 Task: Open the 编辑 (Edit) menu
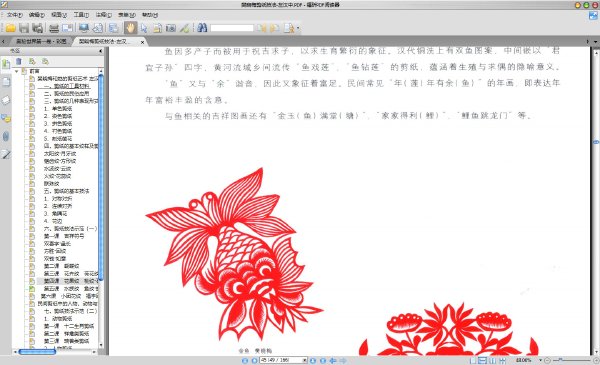click(37, 15)
